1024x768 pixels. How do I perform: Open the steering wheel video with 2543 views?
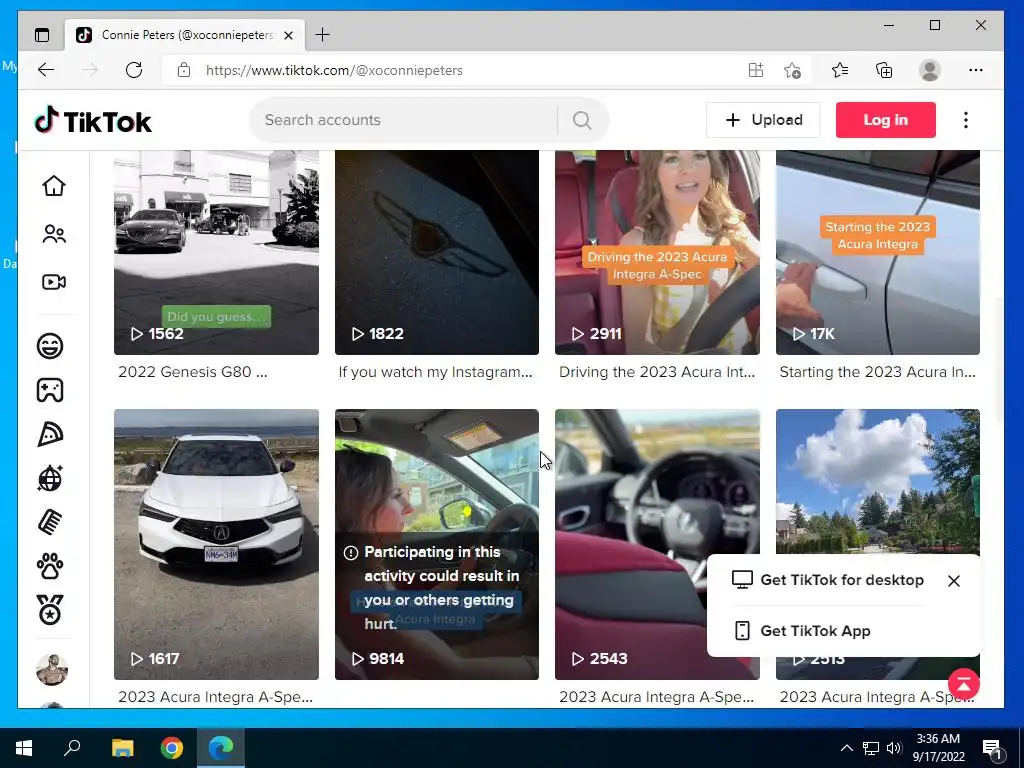(x=657, y=544)
